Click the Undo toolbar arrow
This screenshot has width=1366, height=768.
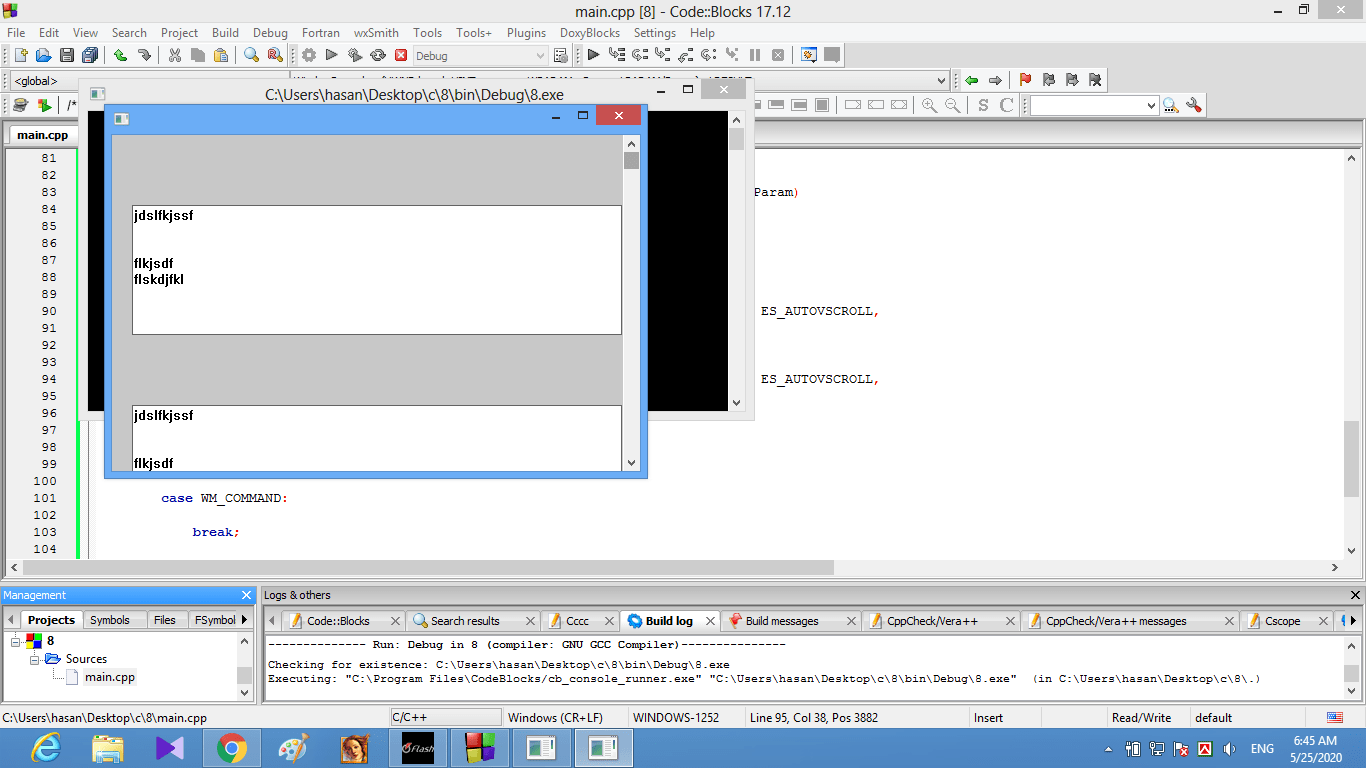pyautogui.click(x=120, y=55)
